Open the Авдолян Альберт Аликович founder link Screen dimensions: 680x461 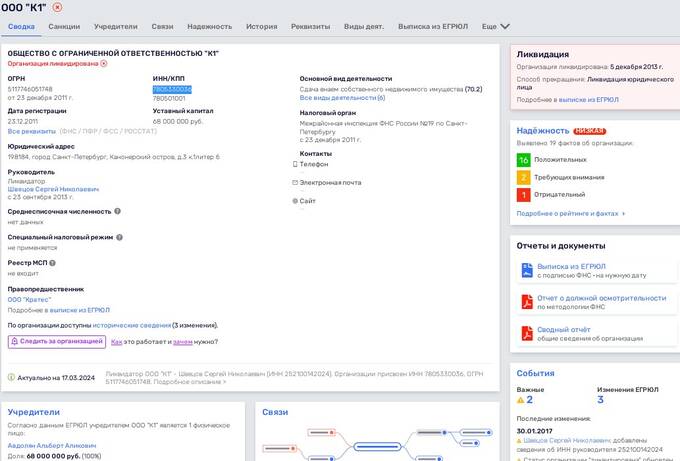pos(52,445)
